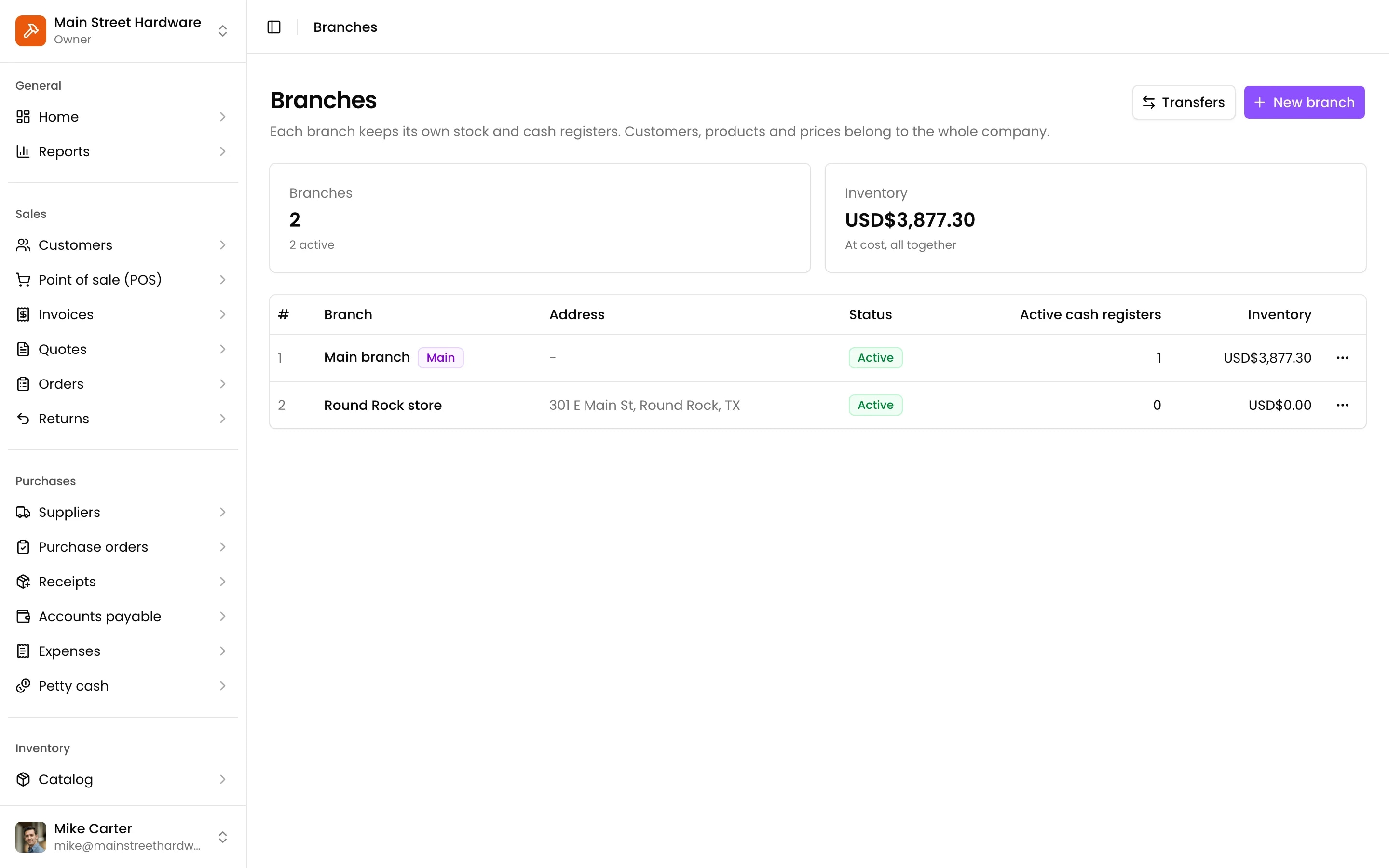This screenshot has width=1389, height=868.
Task: Expand the Invoices chevron
Action: pyautogui.click(x=223, y=314)
